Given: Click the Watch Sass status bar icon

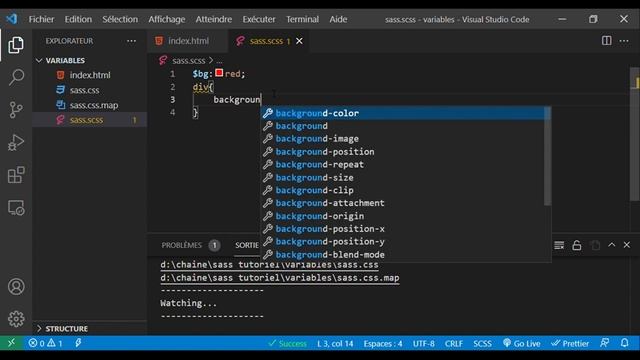Looking at the screenshot, I should point(78,343).
